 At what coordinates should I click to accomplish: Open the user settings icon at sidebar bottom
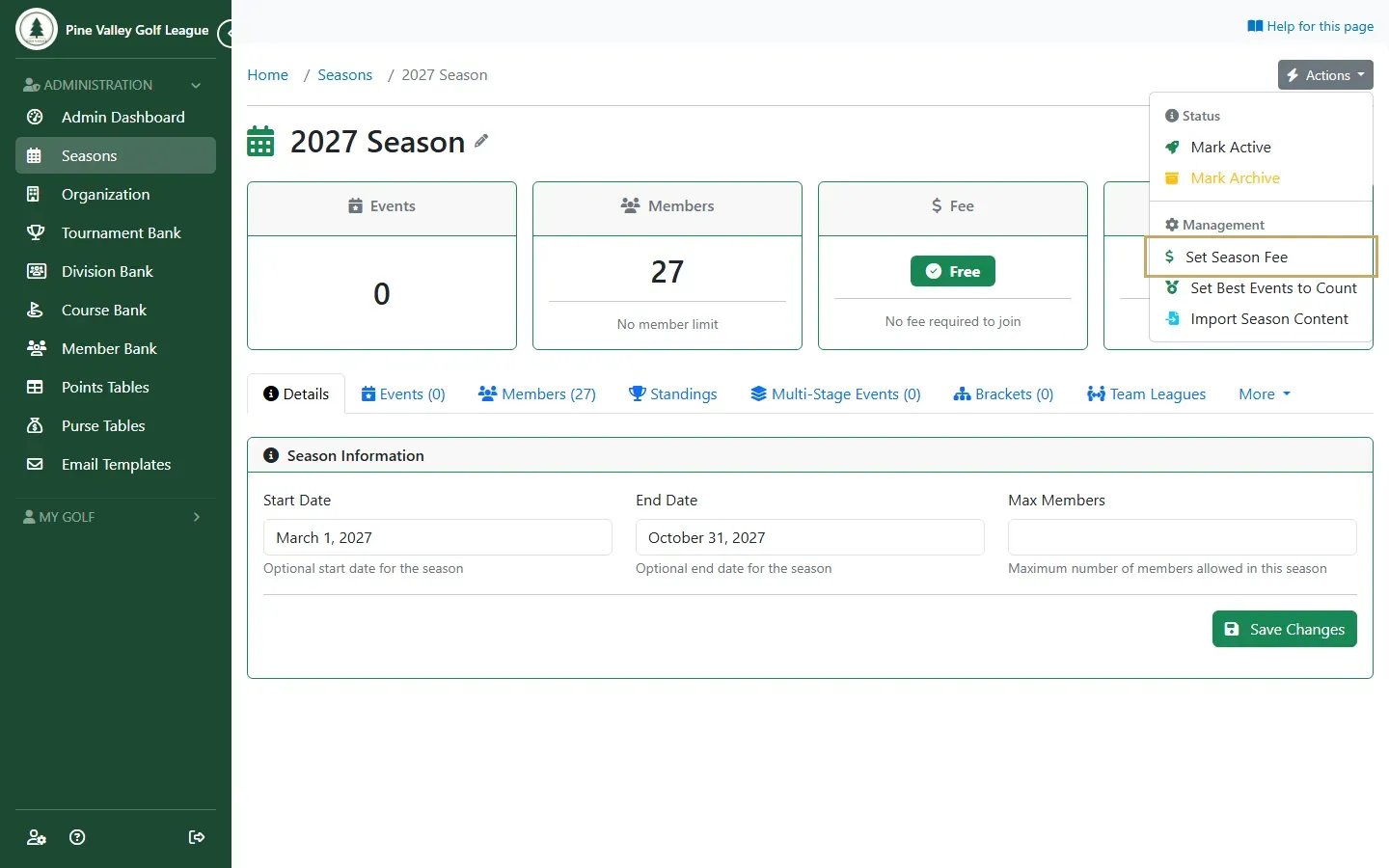[37, 837]
